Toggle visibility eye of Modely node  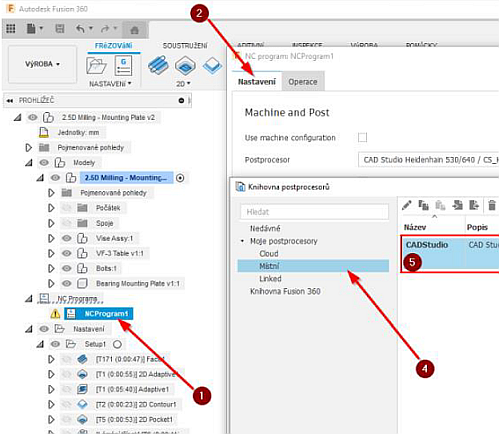click(x=44, y=163)
